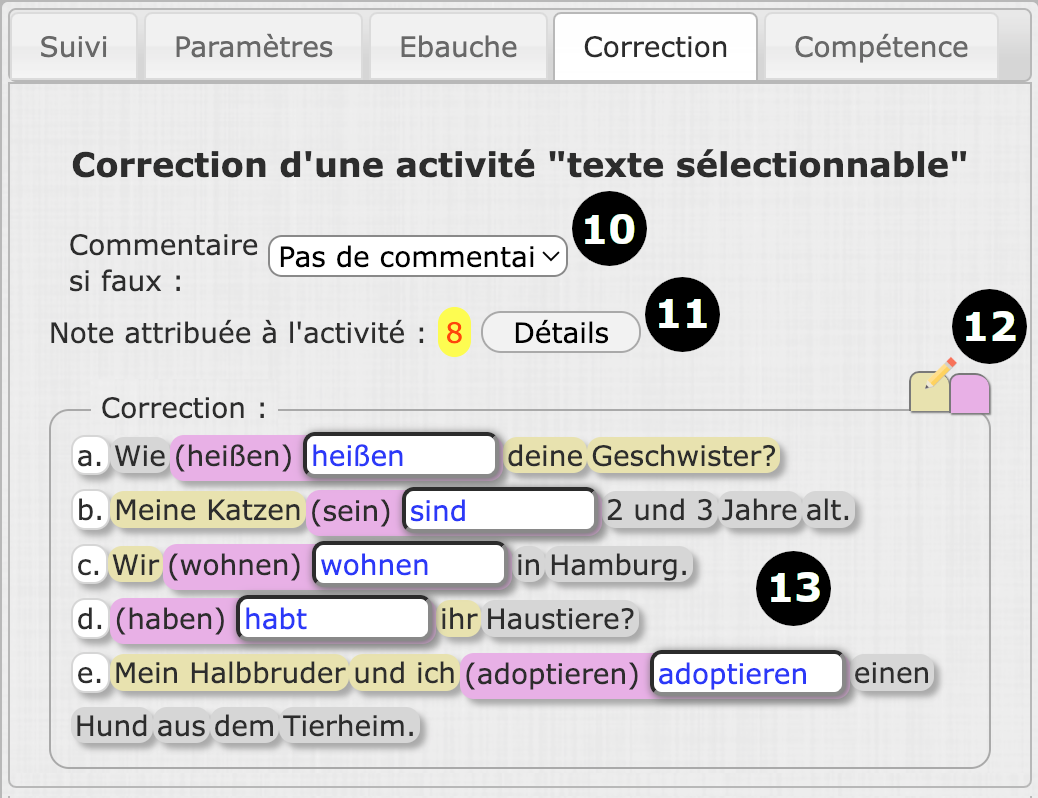Click the Détails button
The height and width of the screenshot is (798, 1038).
pyautogui.click(x=560, y=333)
